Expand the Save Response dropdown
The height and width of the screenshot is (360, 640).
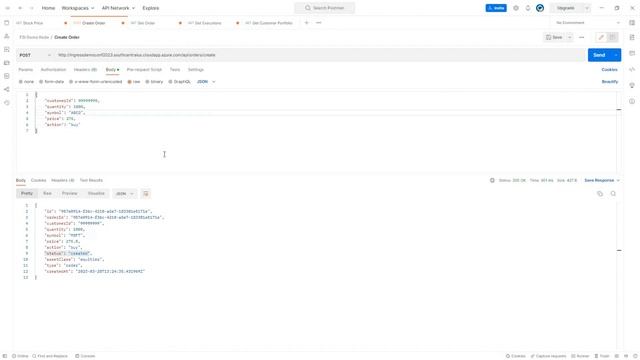coord(602,180)
